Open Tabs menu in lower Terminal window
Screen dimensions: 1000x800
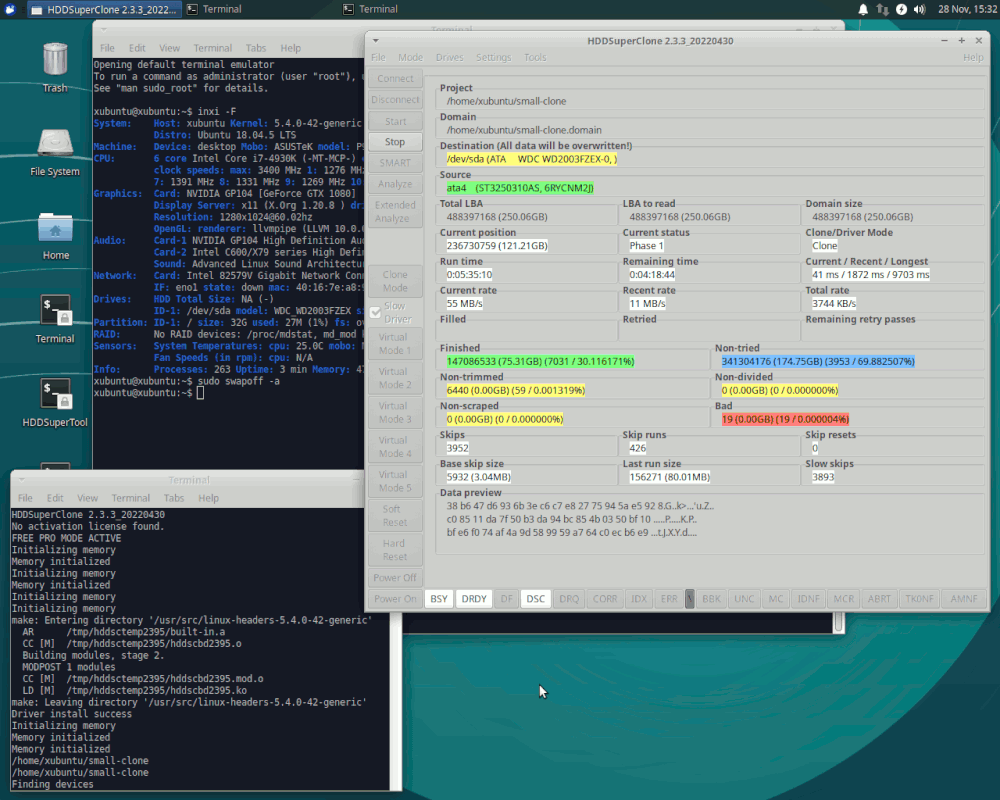[x=173, y=498]
